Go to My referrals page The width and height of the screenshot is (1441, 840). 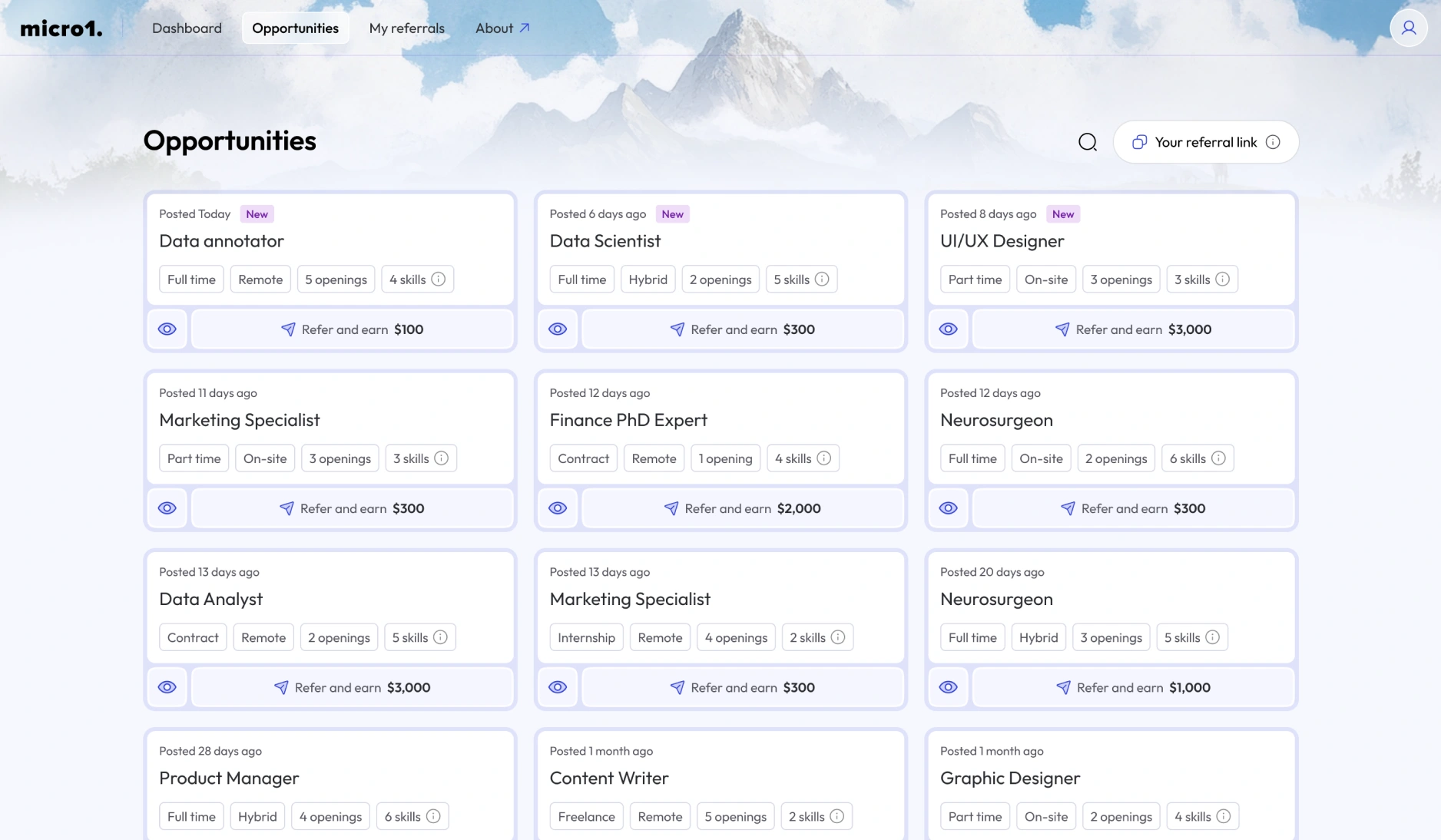(406, 28)
